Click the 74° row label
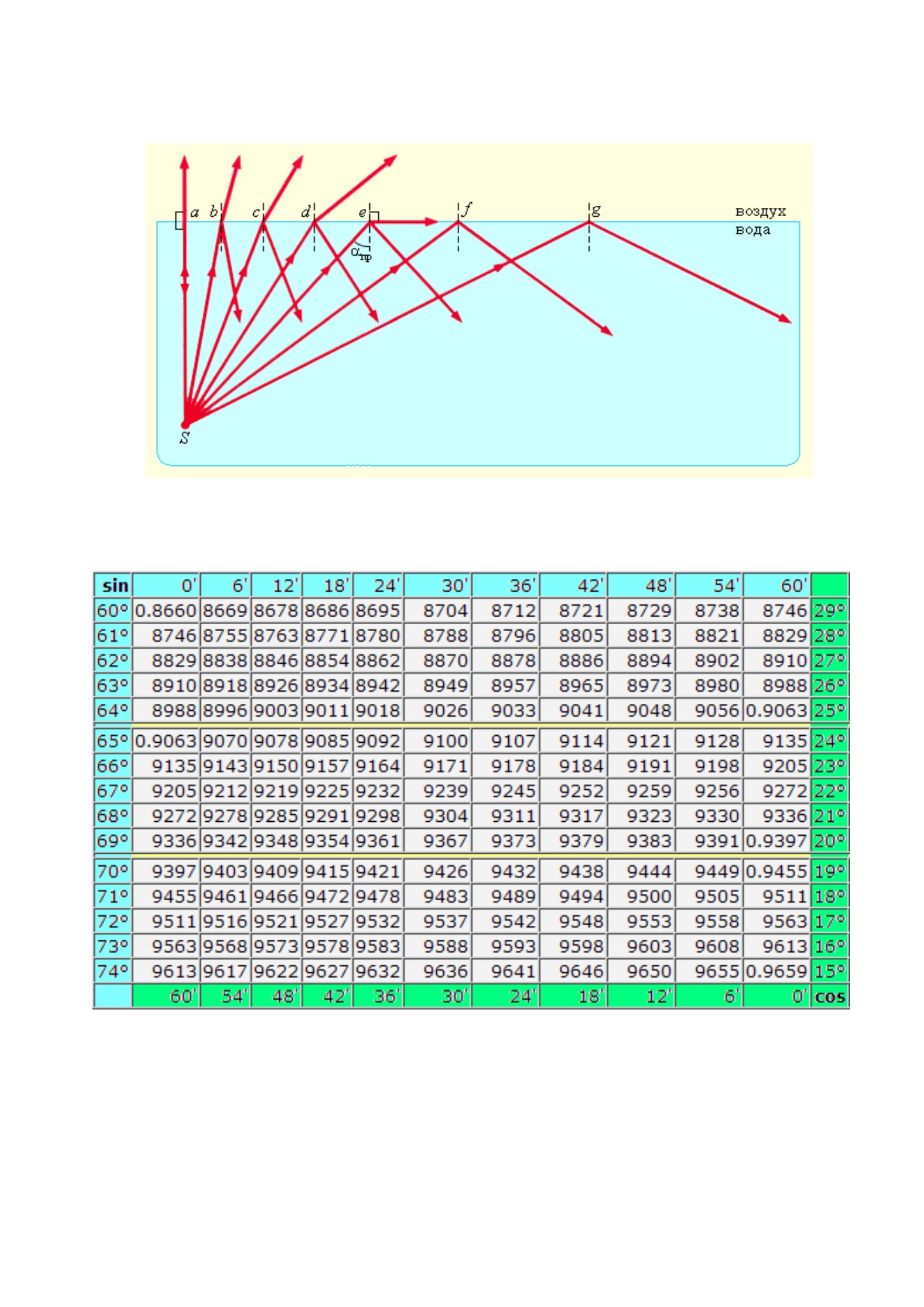The height and width of the screenshot is (1307, 924). 113,971
